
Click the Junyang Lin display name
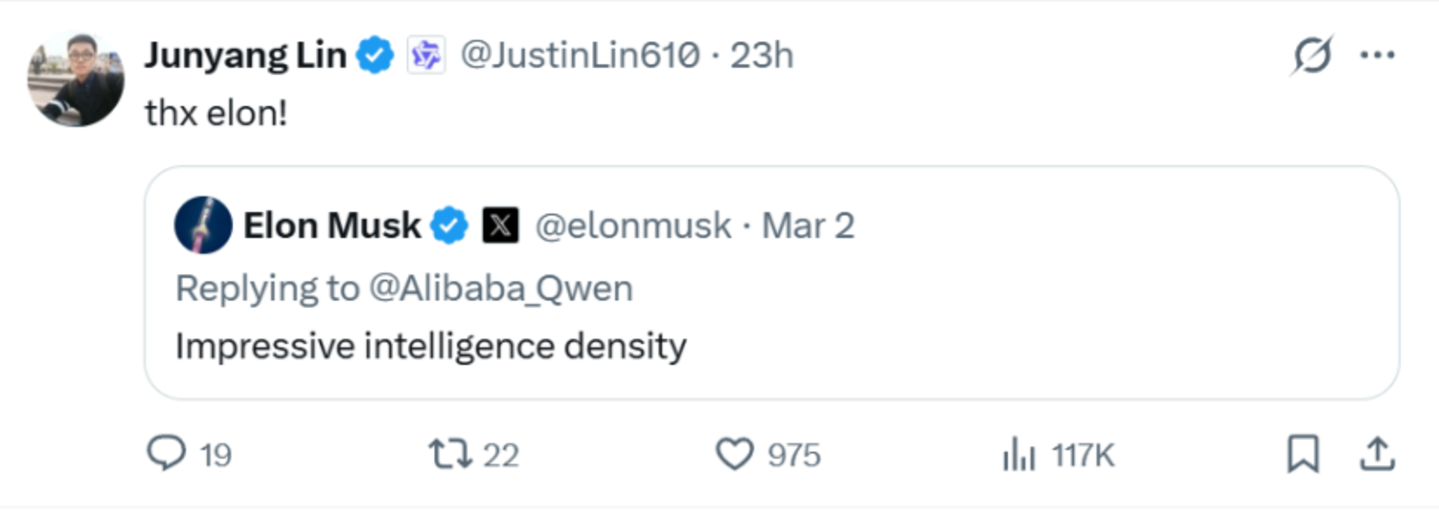pos(245,56)
